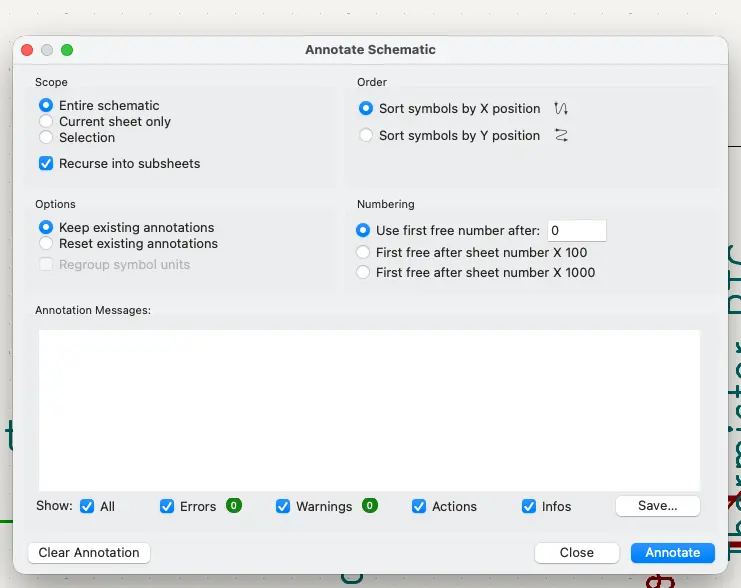Click the Errors count badge
The height and width of the screenshot is (588, 741).
[234, 505]
